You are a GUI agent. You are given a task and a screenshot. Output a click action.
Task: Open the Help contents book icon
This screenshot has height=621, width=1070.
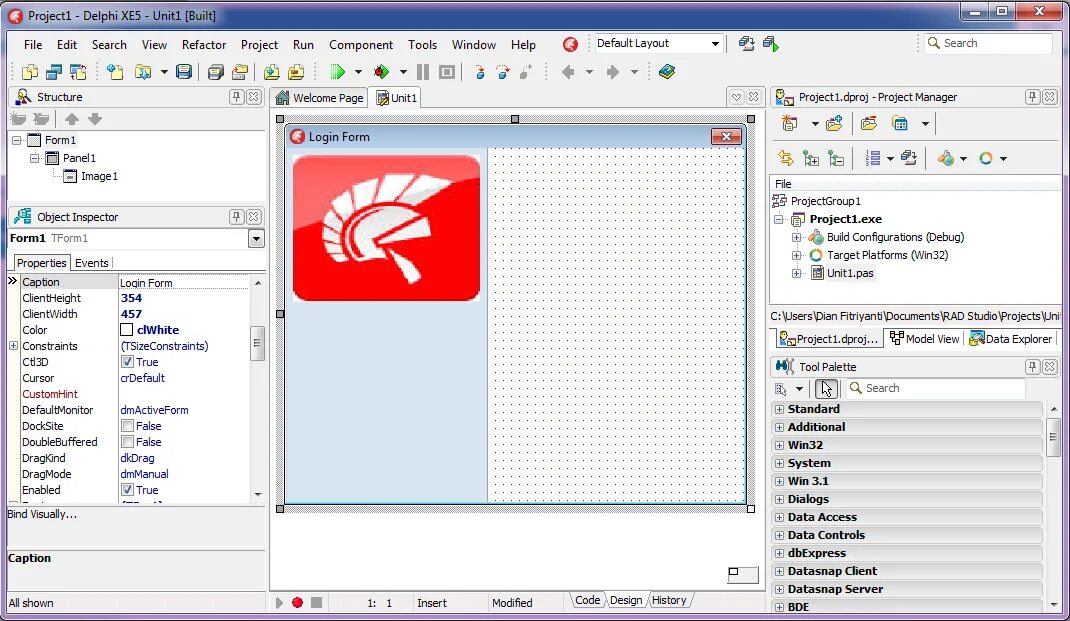point(667,72)
